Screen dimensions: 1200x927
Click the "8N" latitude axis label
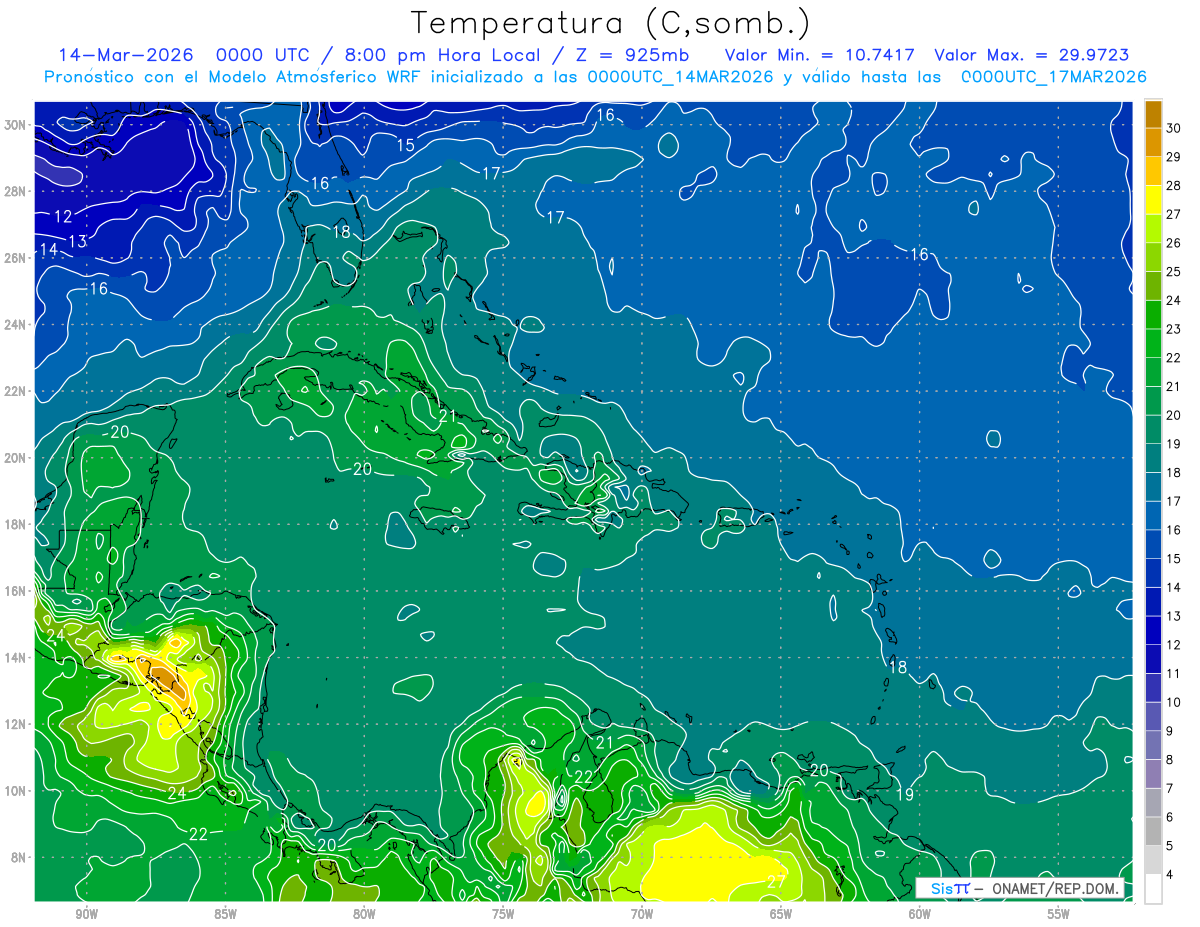(19, 857)
